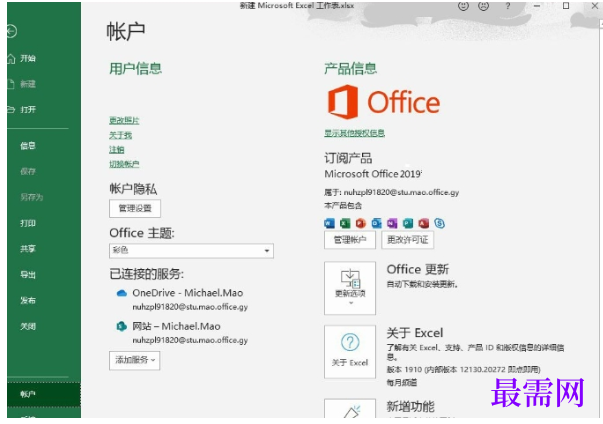This screenshot has width=603, height=424.
Task: Send a smile feedback from title bar
Action: tap(463, 6)
